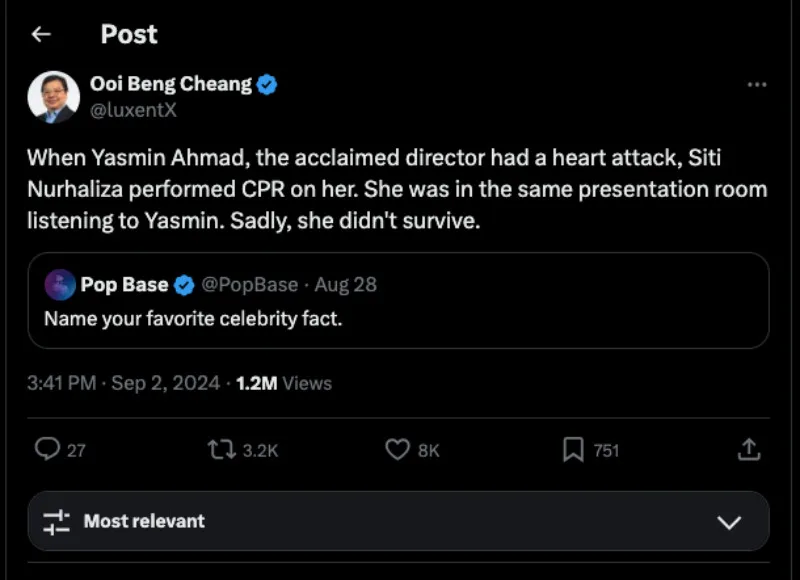
Task: Open the @luxentX handle link
Action: click(x=133, y=110)
